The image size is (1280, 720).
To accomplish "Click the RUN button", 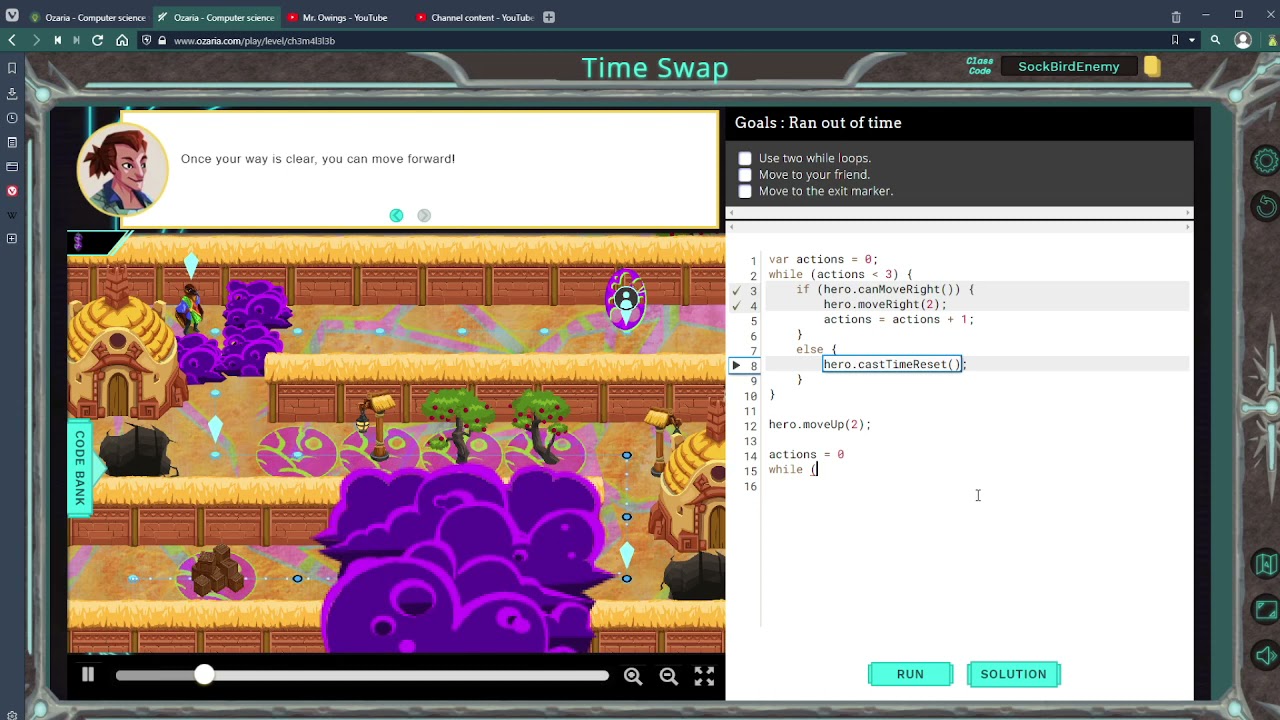I will pyautogui.click(x=910, y=674).
